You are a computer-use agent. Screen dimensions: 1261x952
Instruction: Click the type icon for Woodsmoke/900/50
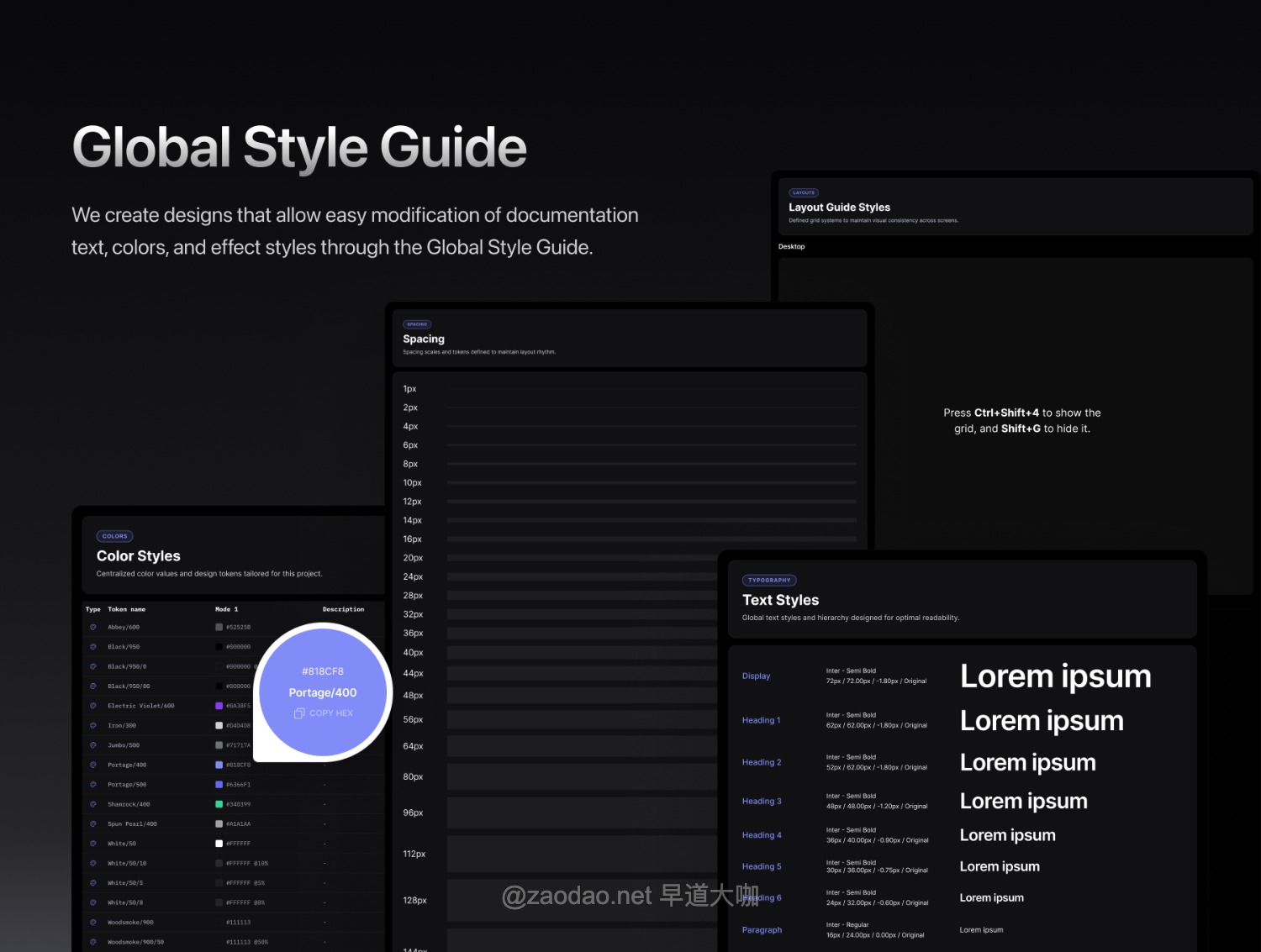pos(93,942)
